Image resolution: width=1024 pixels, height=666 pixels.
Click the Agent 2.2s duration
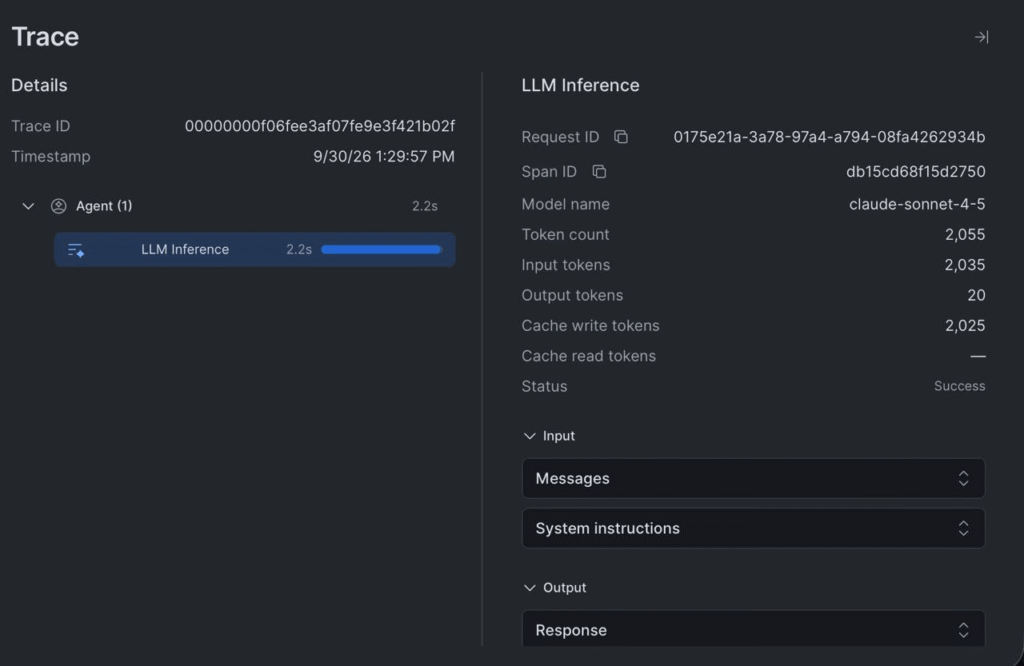(x=424, y=206)
